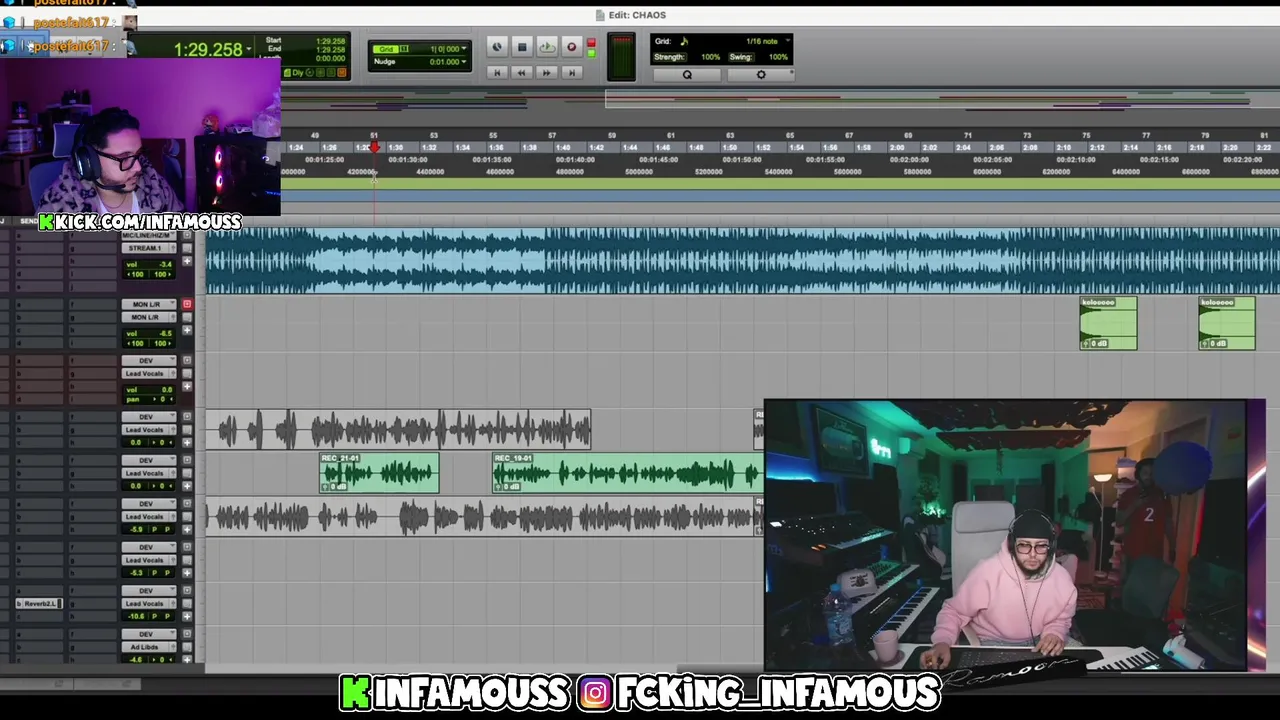The image size is (1280, 720).
Task: Click the Reverb2.L send slot
Action: (39, 604)
